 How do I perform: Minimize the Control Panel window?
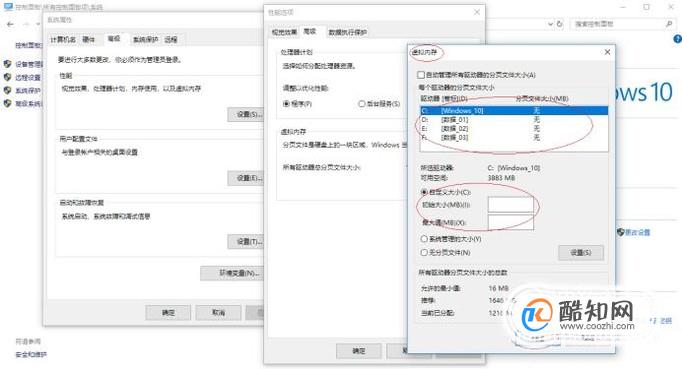click(623, 7)
